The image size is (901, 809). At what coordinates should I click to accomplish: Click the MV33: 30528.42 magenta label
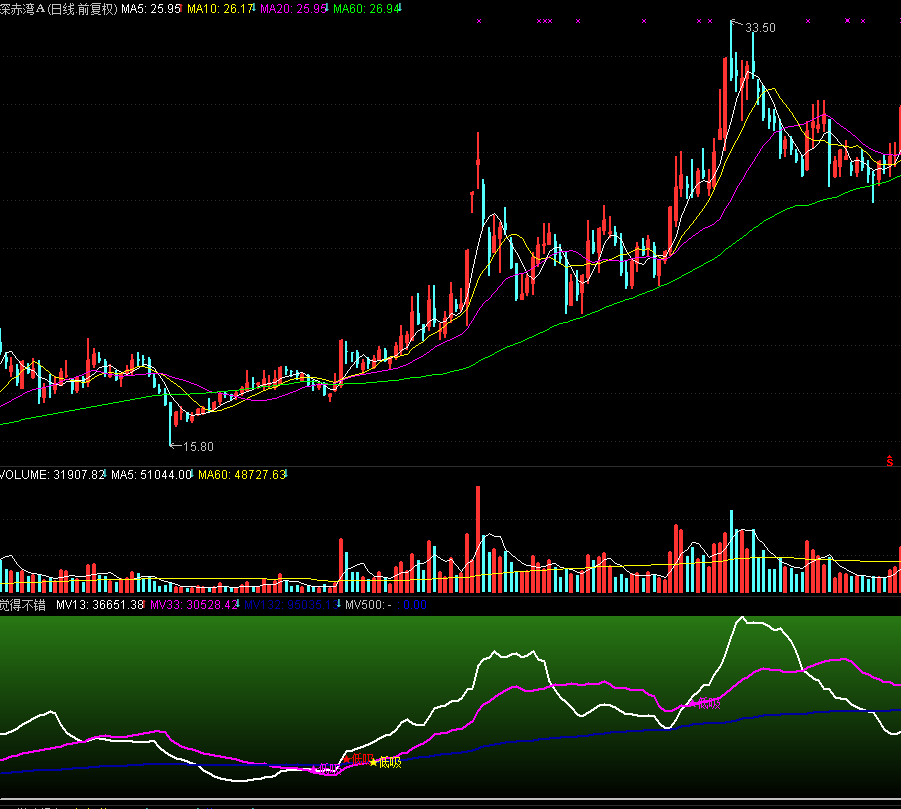tap(194, 604)
